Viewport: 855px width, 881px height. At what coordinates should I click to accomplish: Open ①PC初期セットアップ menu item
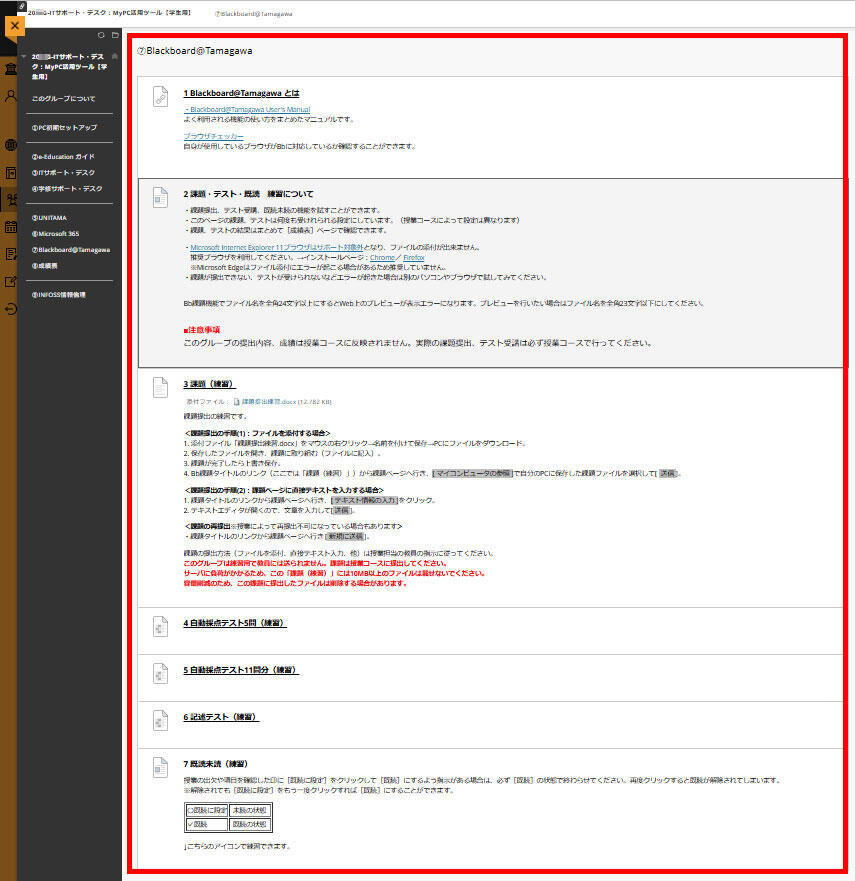point(64,128)
